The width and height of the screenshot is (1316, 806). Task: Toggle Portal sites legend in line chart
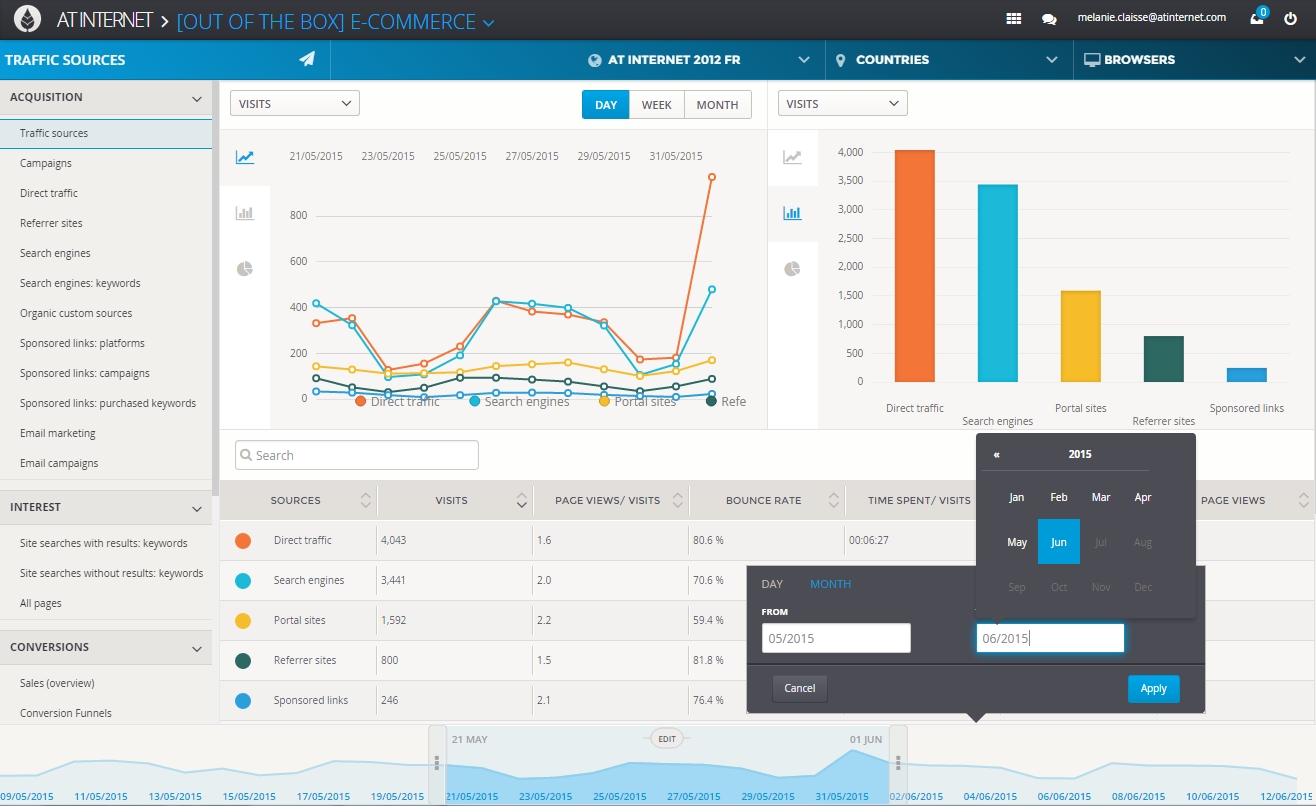[637, 401]
